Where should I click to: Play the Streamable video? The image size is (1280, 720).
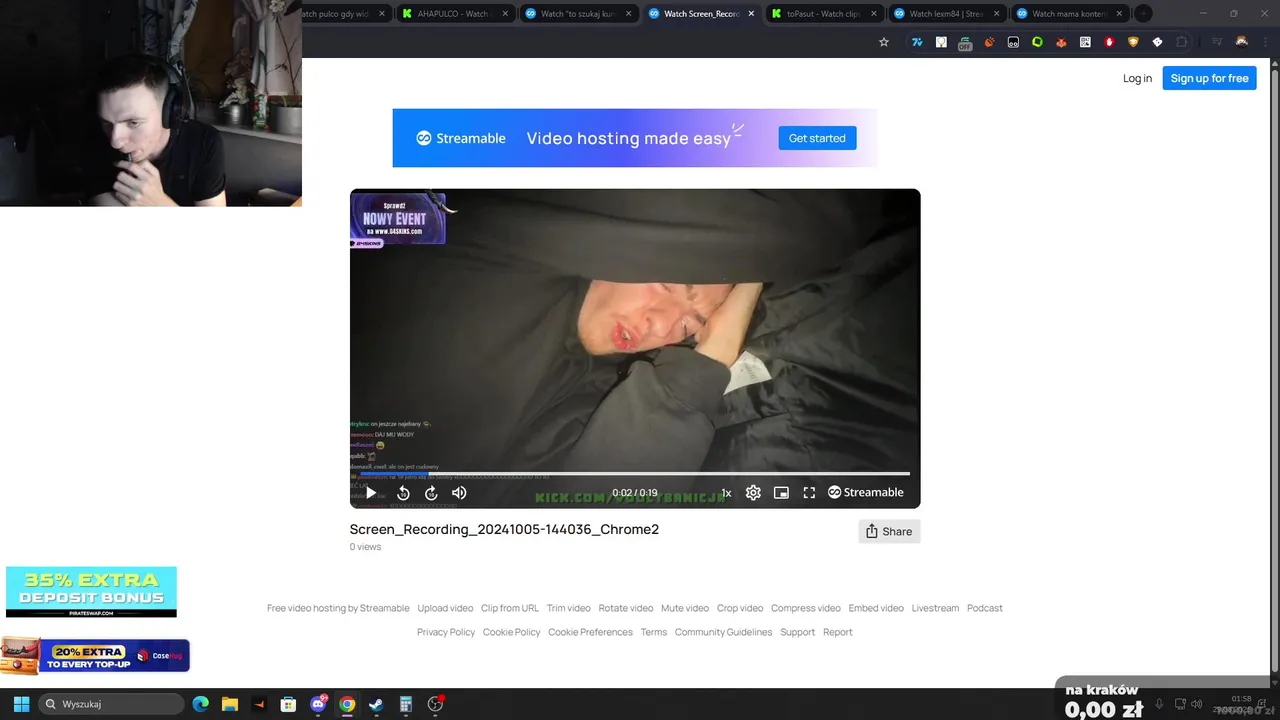click(371, 493)
